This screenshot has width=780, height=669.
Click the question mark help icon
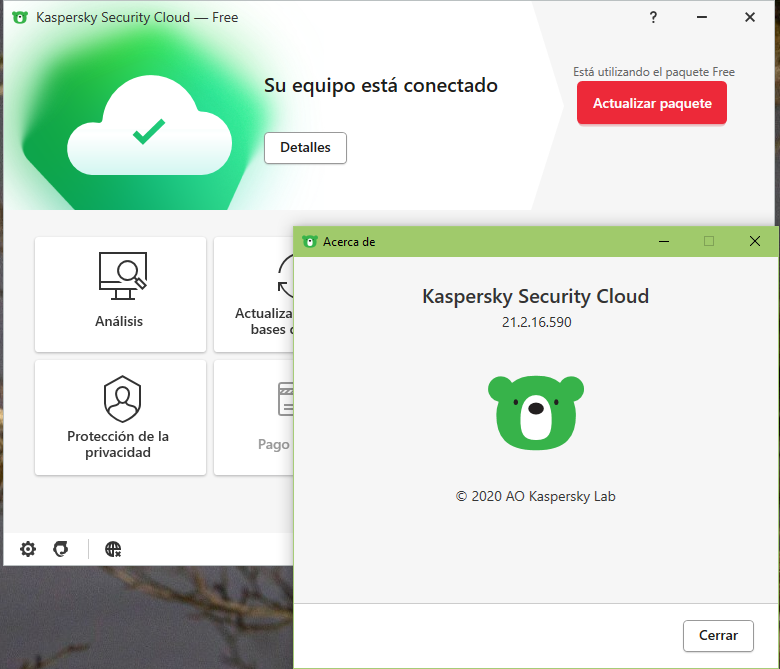pyautogui.click(x=653, y=17)
